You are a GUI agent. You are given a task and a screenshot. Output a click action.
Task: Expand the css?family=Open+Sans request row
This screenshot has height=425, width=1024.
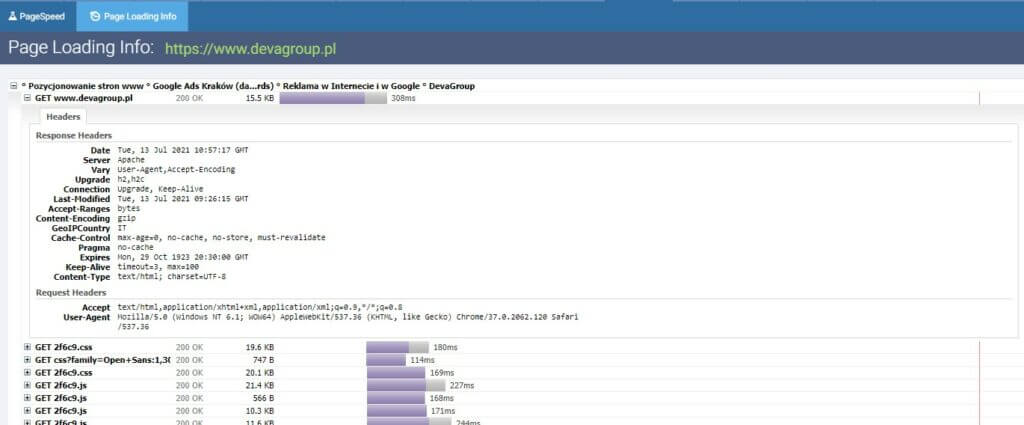click(x=27, y=360)
